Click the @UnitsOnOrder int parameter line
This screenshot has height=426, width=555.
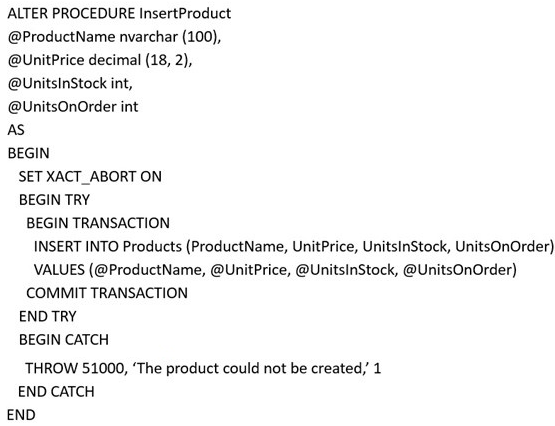pyautogui.click(x=73, y=107)
